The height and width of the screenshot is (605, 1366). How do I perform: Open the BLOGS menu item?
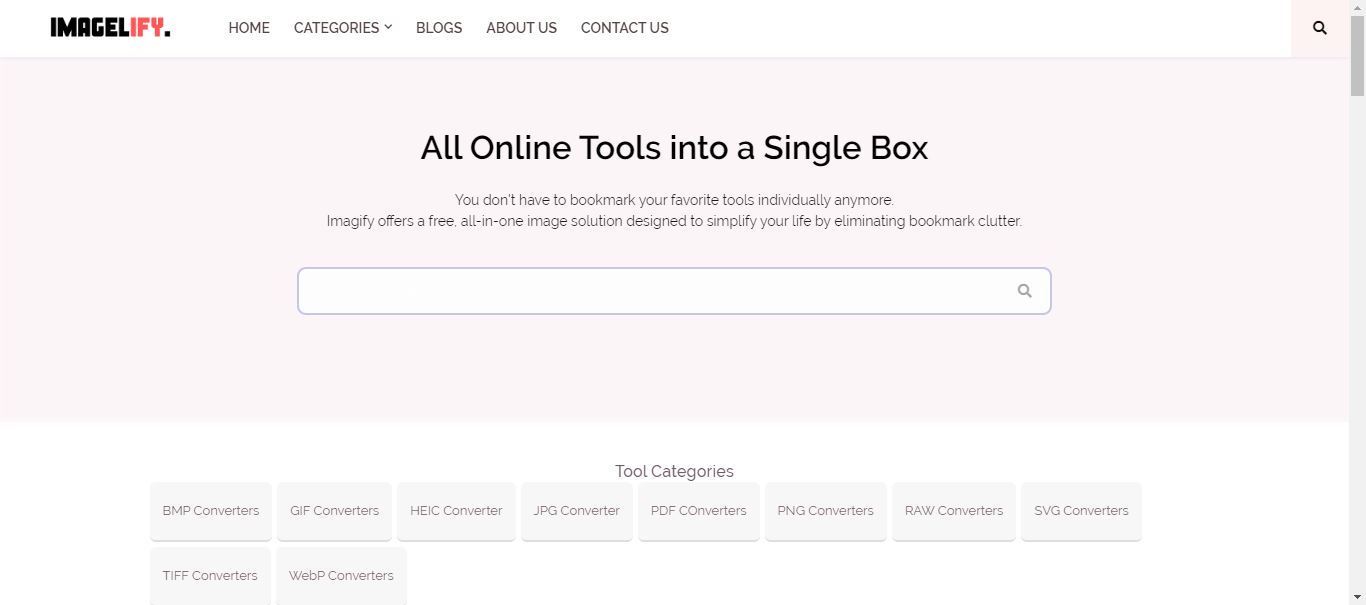[438, 28]
